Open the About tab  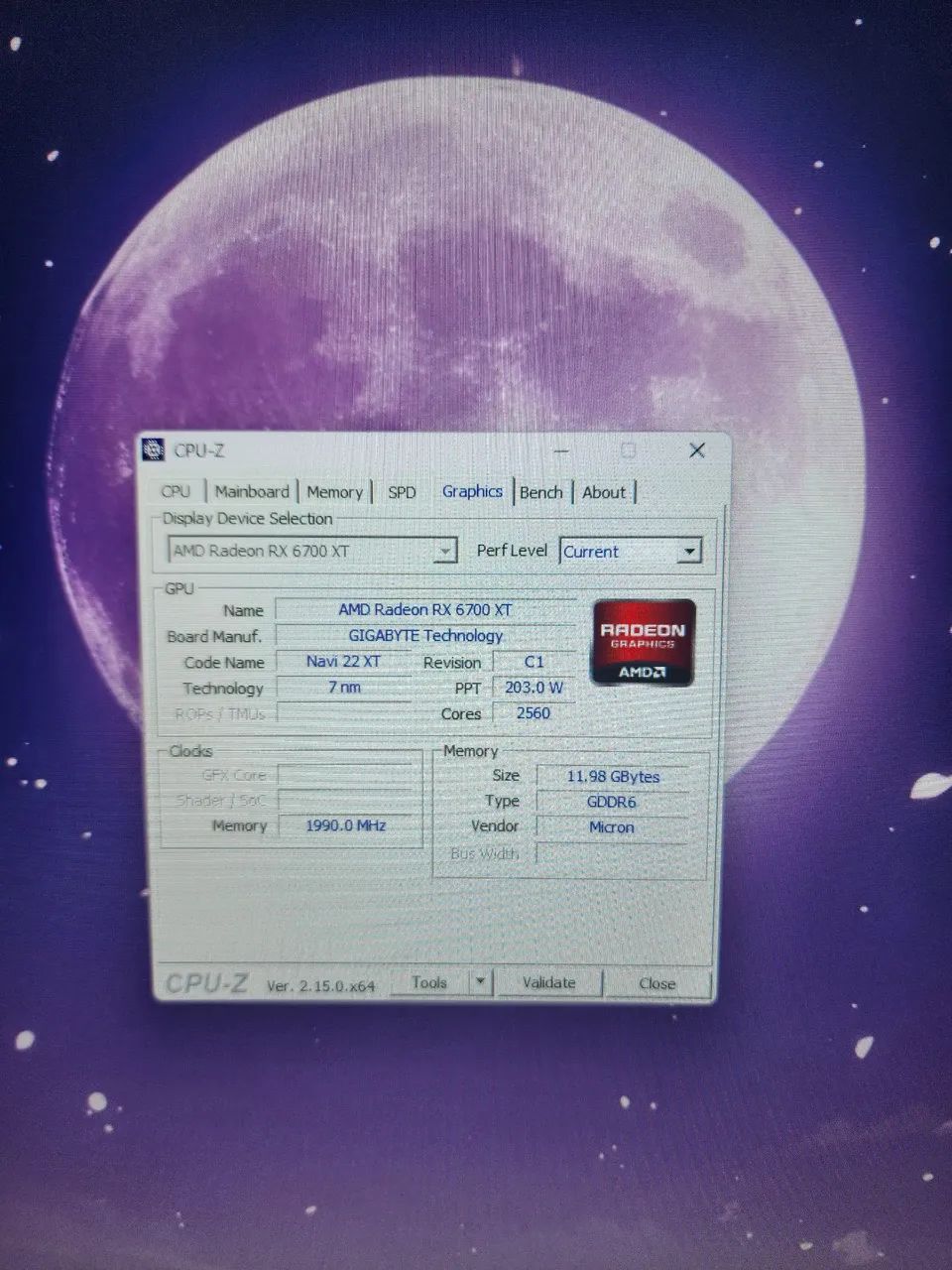point(604,492)
